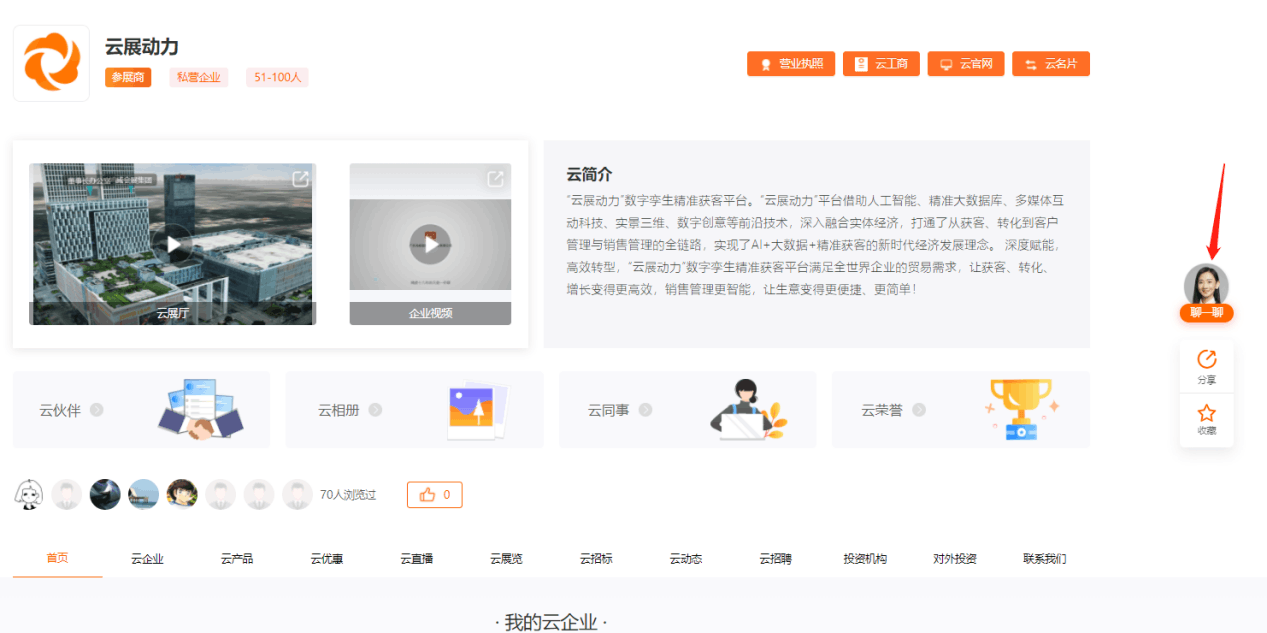The image size is (1267, 633).
Task: Go to the 云展览 tab
Action: pos(506,559)
